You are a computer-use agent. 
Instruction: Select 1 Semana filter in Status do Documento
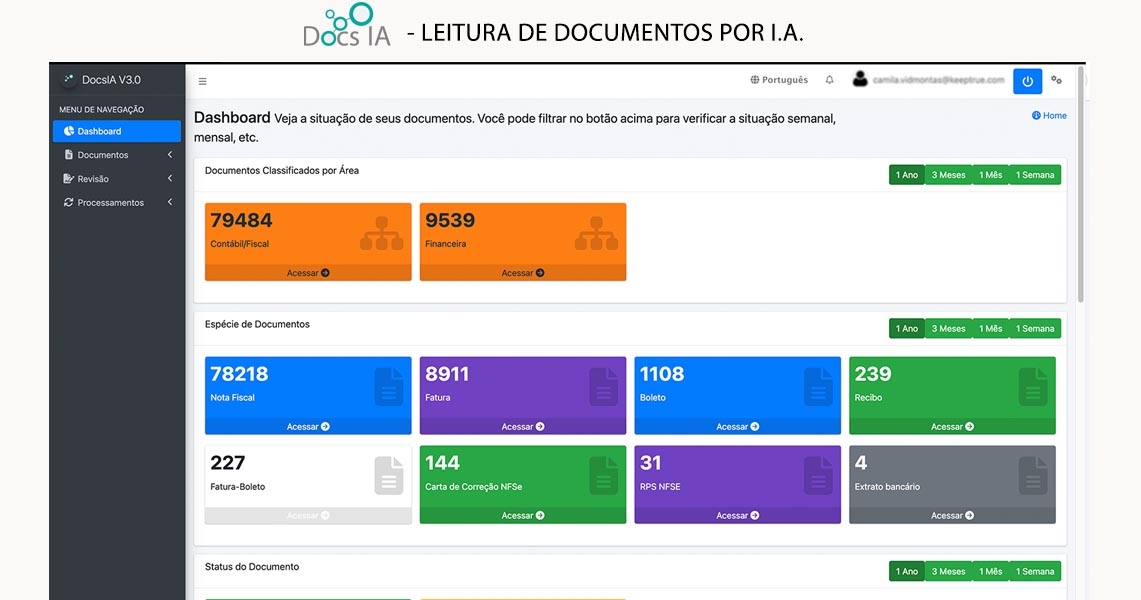click(1034, 572)
